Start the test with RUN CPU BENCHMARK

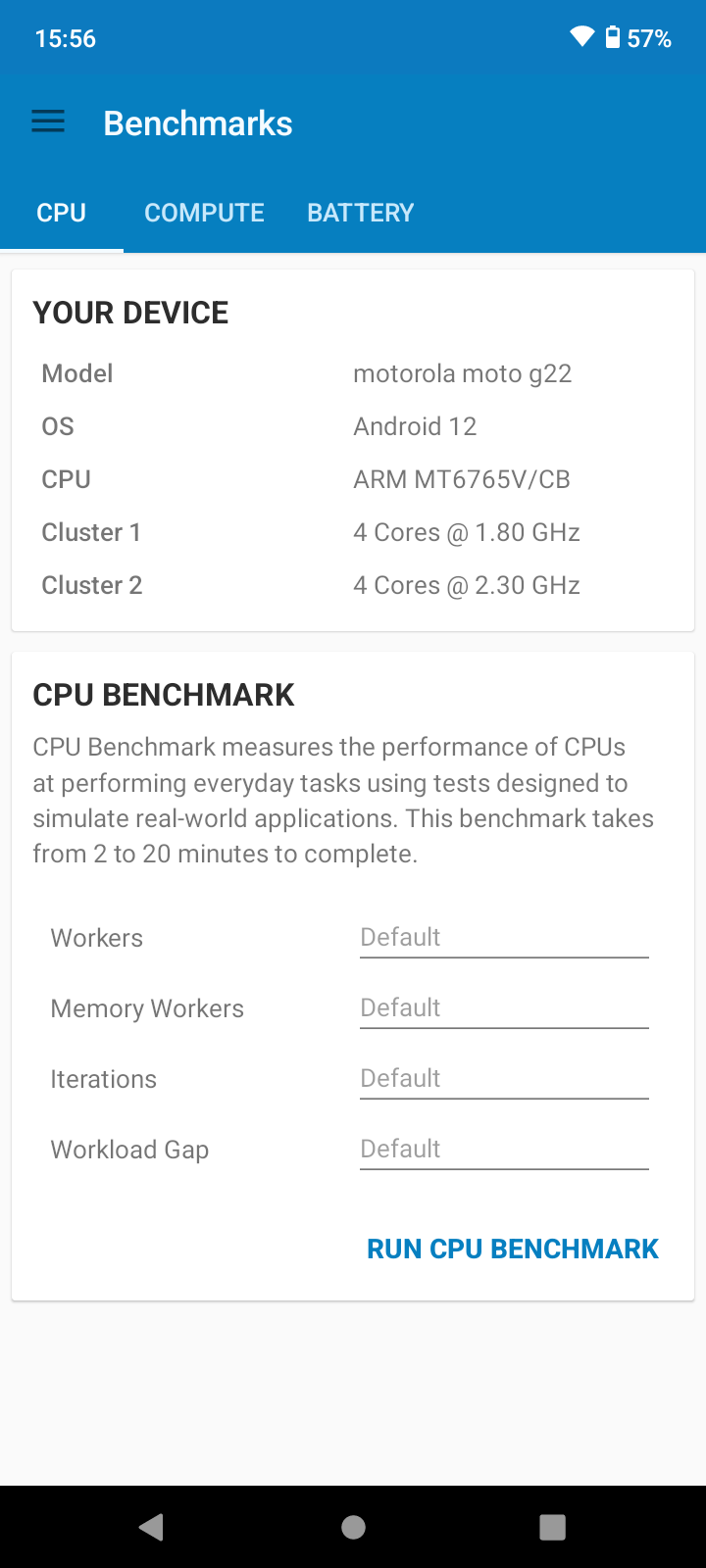coord(513,1249)
